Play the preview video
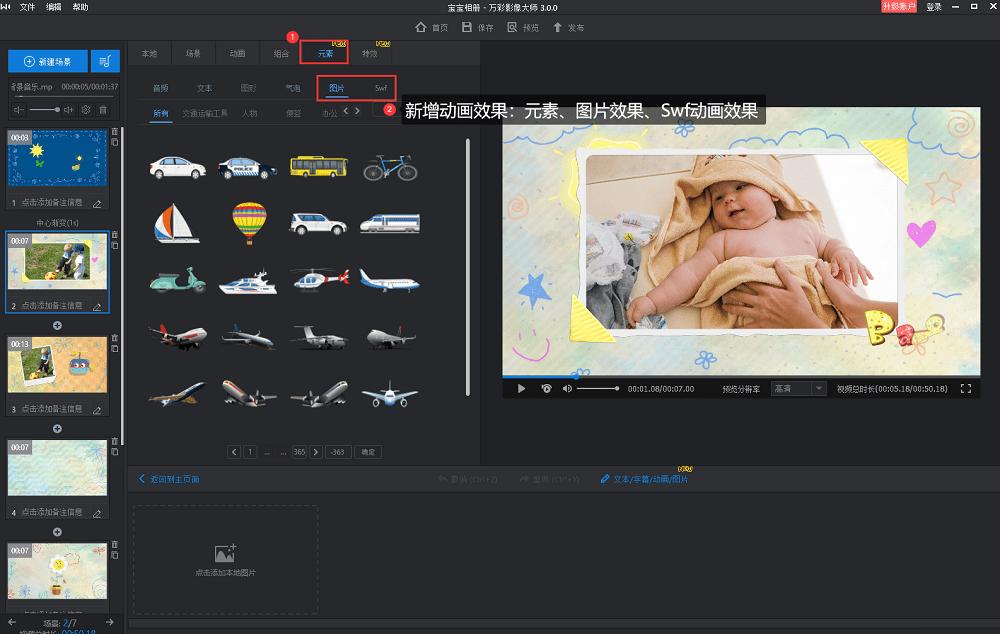 (x=521, y=388)
